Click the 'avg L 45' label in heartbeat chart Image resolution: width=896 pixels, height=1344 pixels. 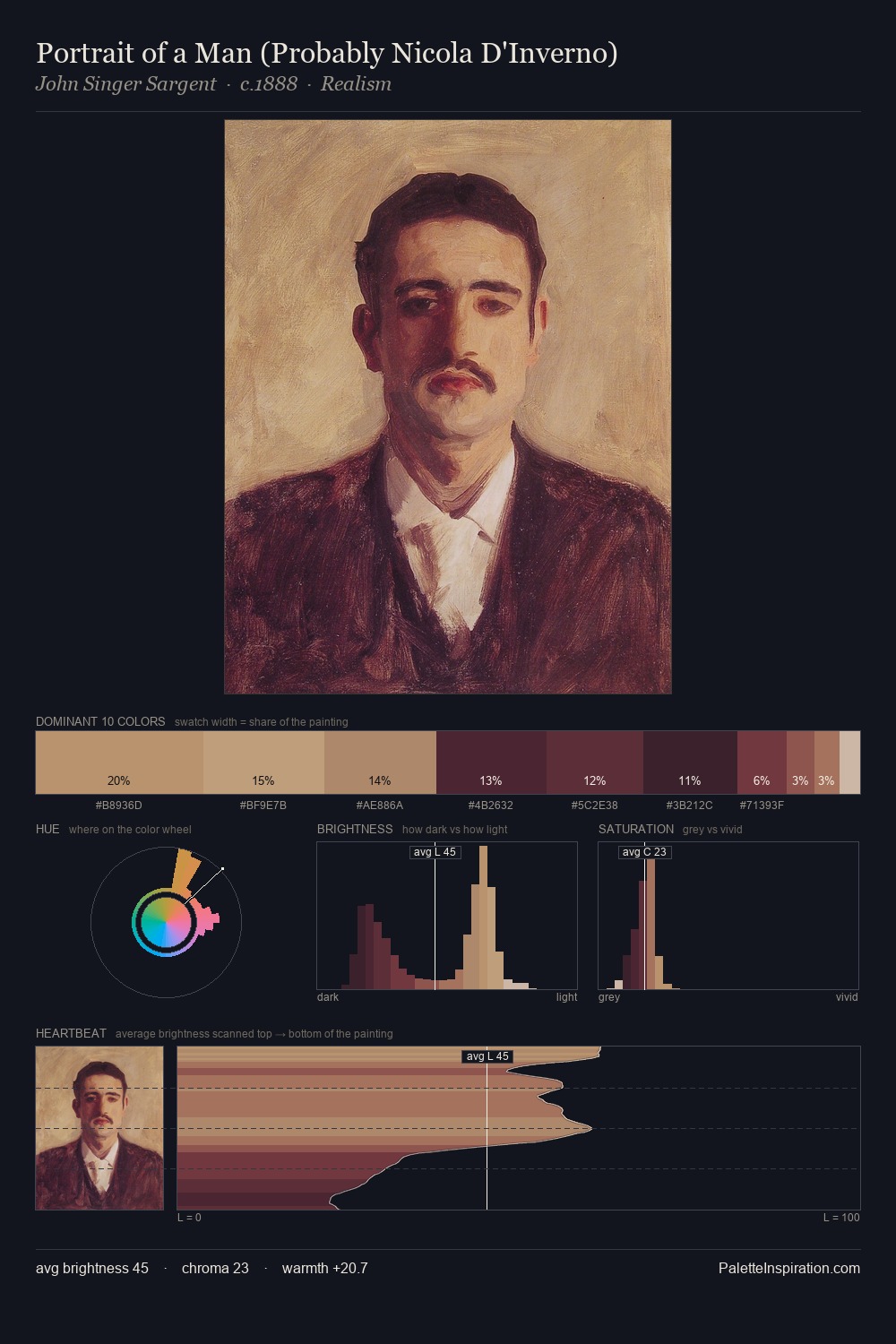(487, 1056)
